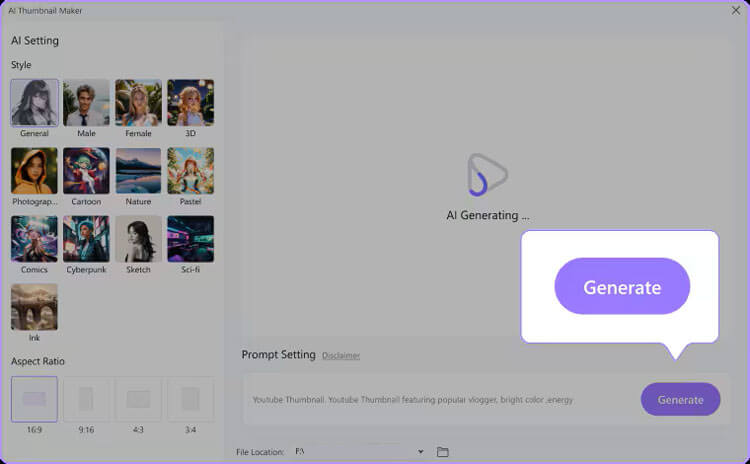Image resolution: width=750 pixels, height=464 pixels.
Task: Select the Cartoon style thumbnail
Action: tap(86, 170)
